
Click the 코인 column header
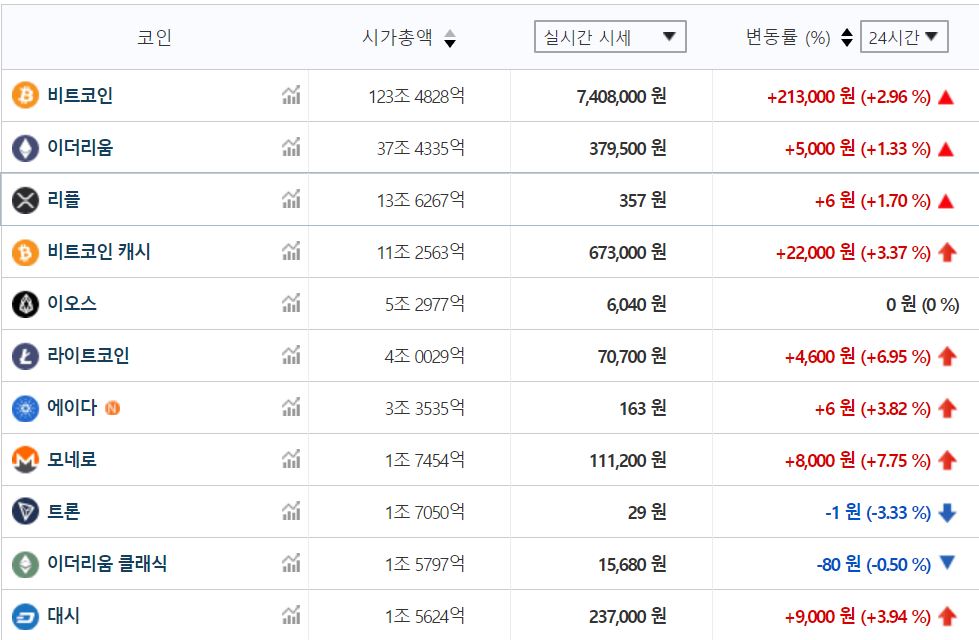coord(154,38)
